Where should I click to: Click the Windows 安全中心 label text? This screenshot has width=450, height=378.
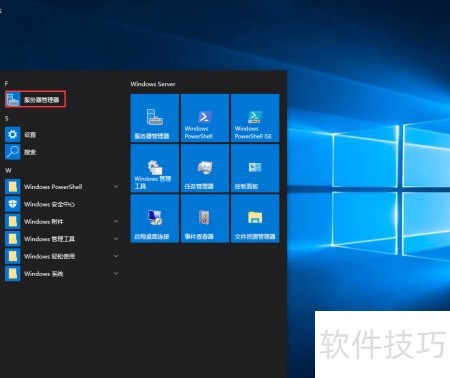(x=49, y=204)
